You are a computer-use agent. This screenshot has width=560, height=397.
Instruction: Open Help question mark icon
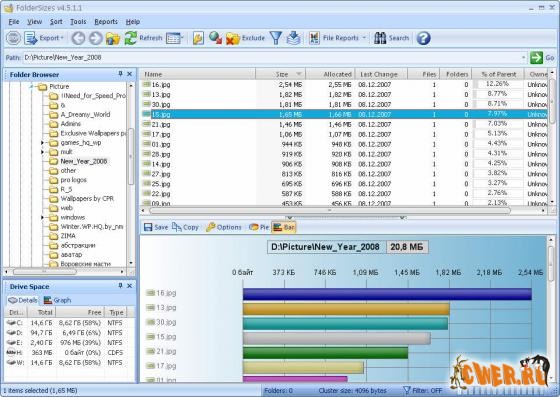pos(423,38)
